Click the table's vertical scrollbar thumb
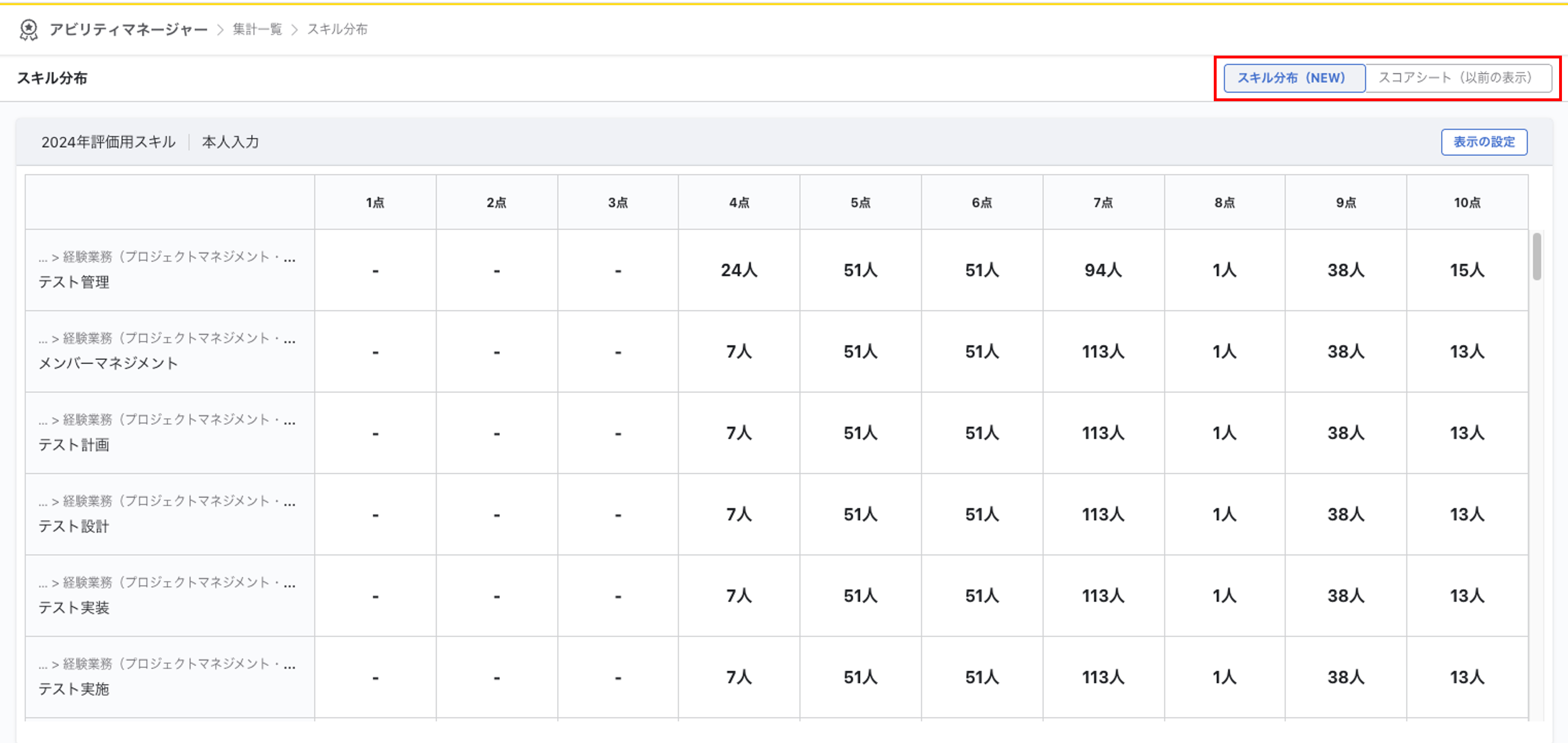The image size is (1568, 743). coord(1537,256)
